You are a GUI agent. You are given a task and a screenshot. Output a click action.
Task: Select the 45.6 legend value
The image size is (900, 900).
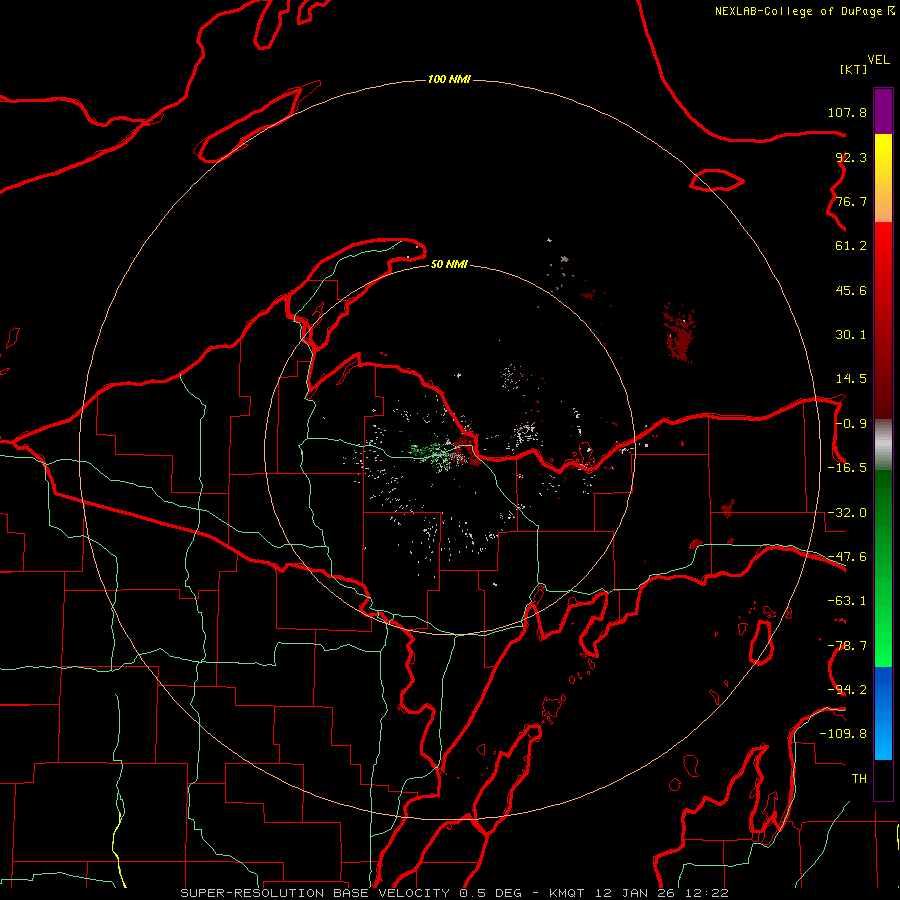pyautogui.click(x=851, y=290)
